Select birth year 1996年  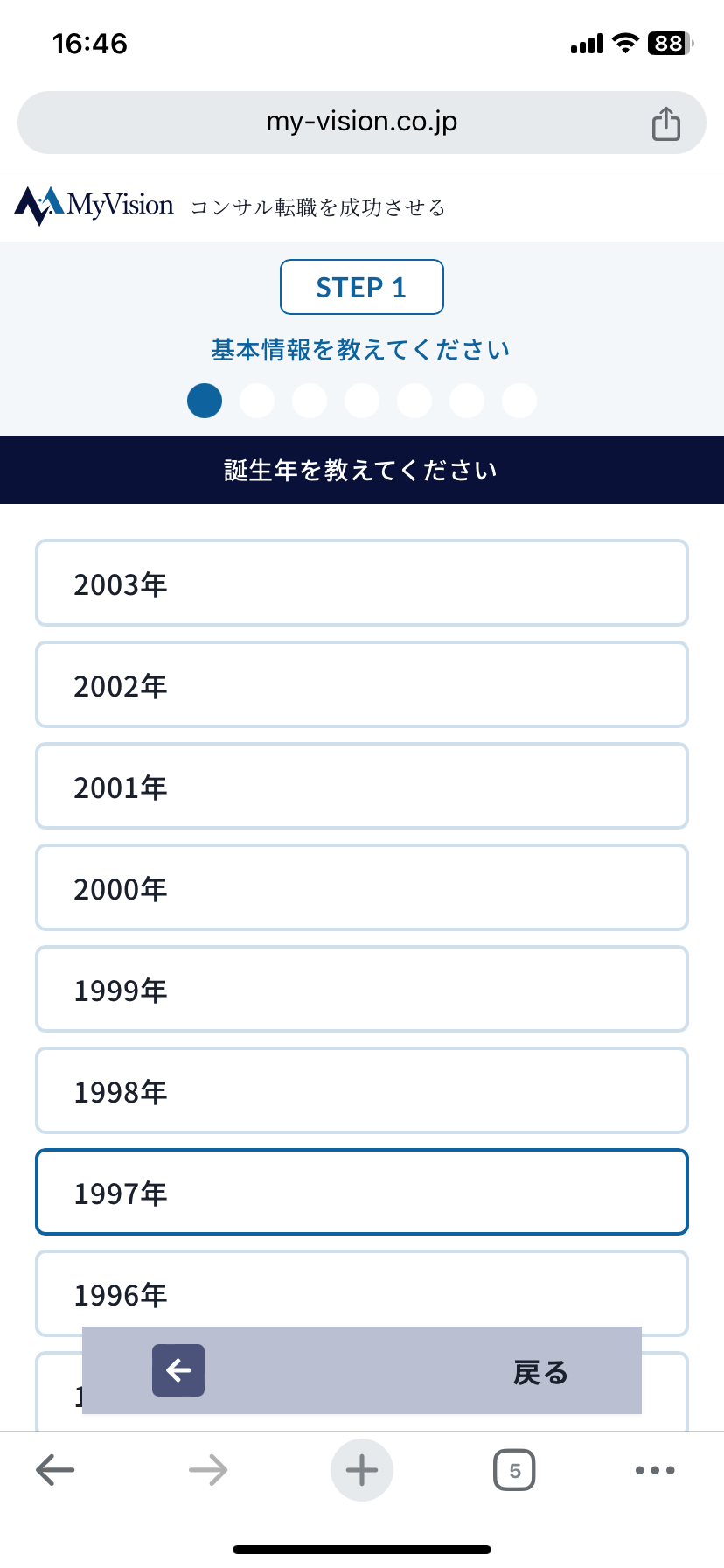(x=361, y=1293)
